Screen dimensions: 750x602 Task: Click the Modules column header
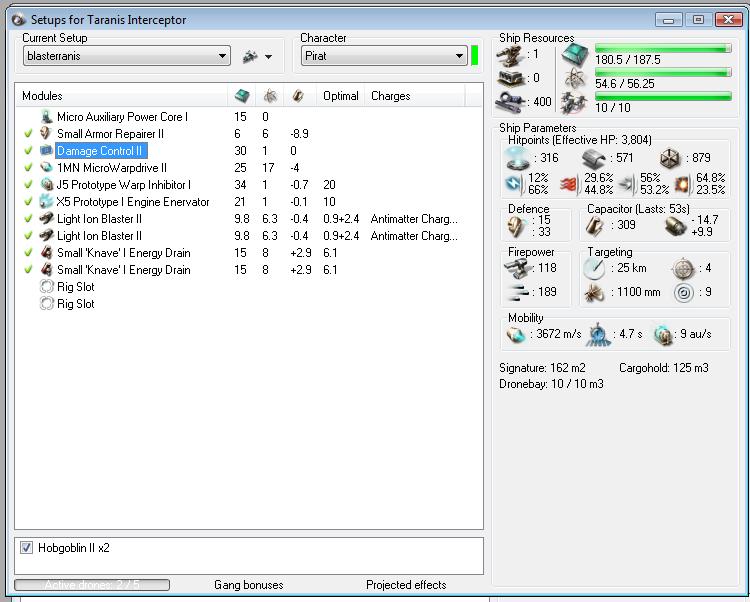[x=42, y=96]
